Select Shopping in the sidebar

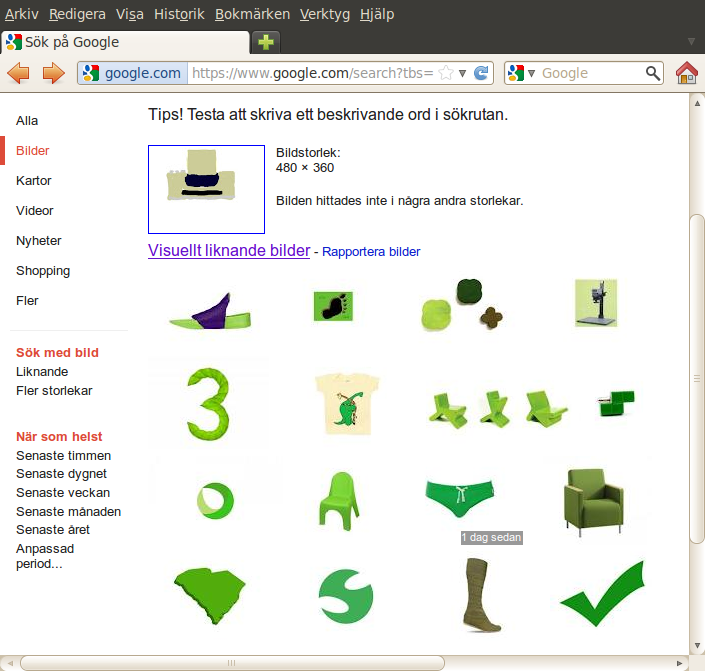(43, 271)
